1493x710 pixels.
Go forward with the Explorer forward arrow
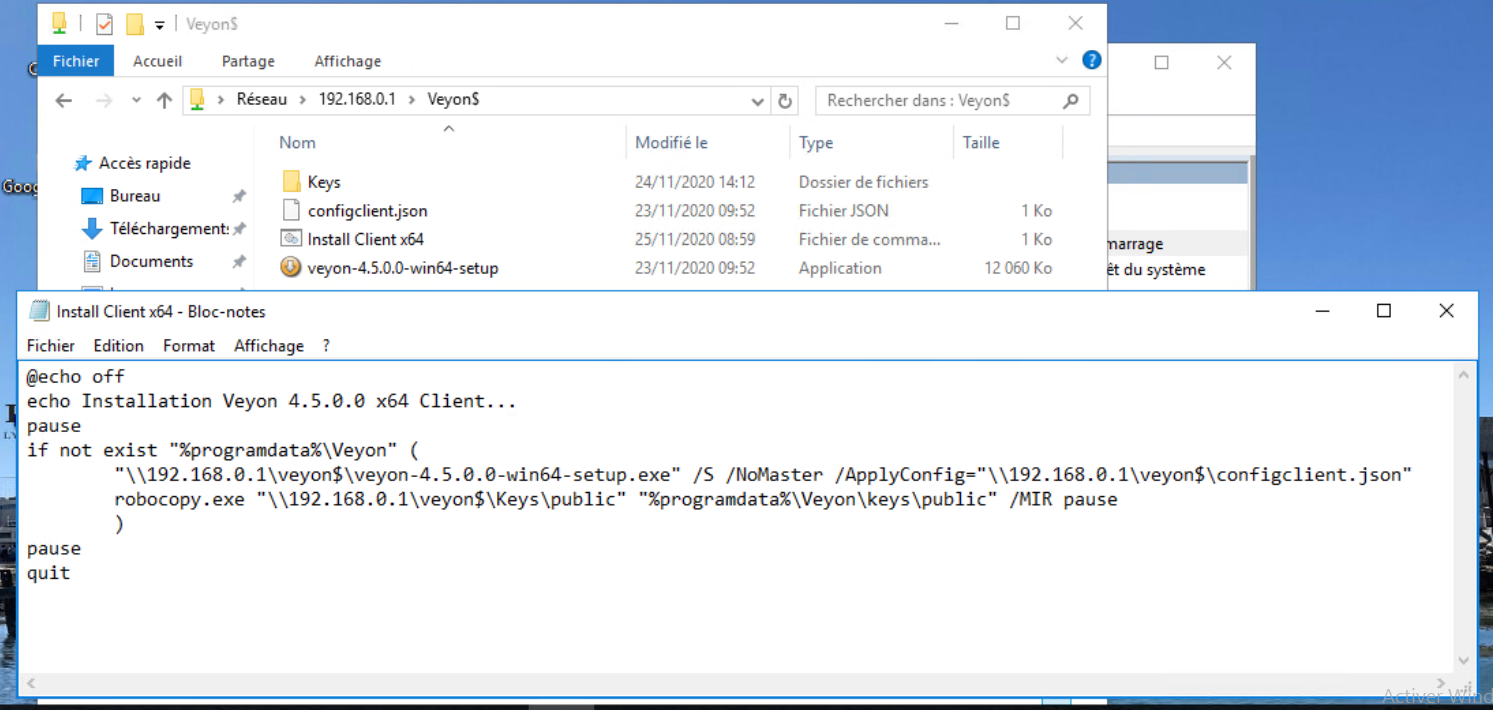coord(103,100)
